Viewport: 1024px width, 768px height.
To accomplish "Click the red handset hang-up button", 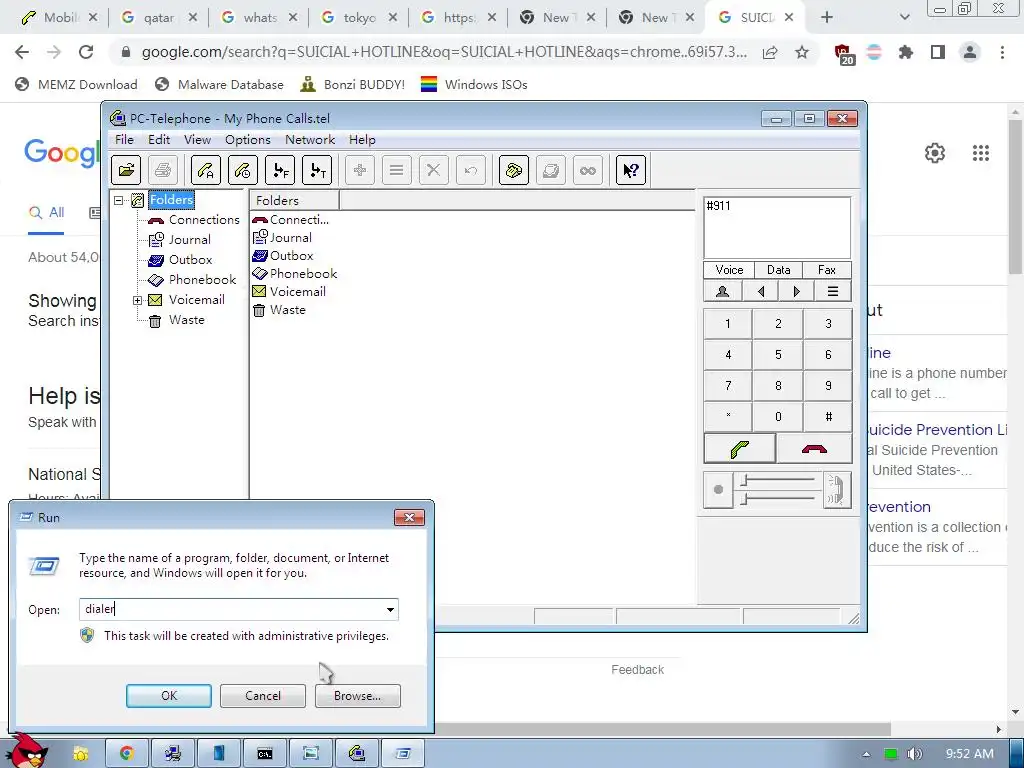I will 814,449.
